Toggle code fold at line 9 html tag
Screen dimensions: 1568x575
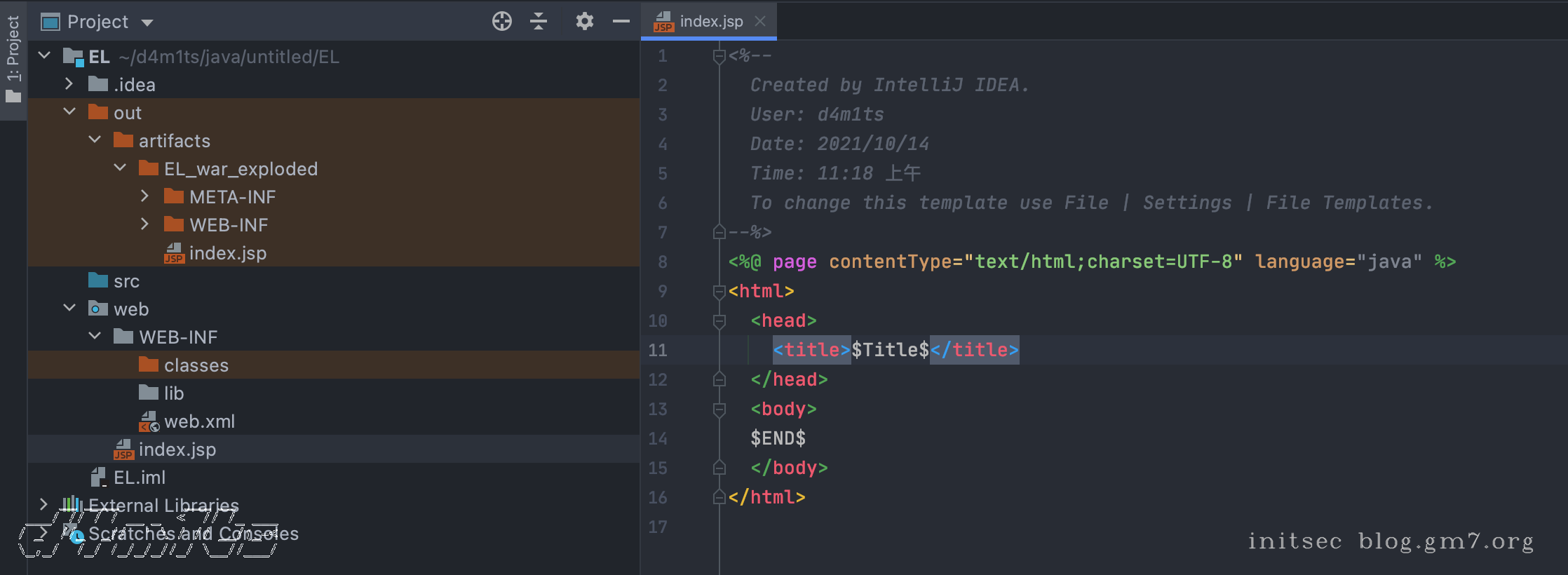coord(719,291)
